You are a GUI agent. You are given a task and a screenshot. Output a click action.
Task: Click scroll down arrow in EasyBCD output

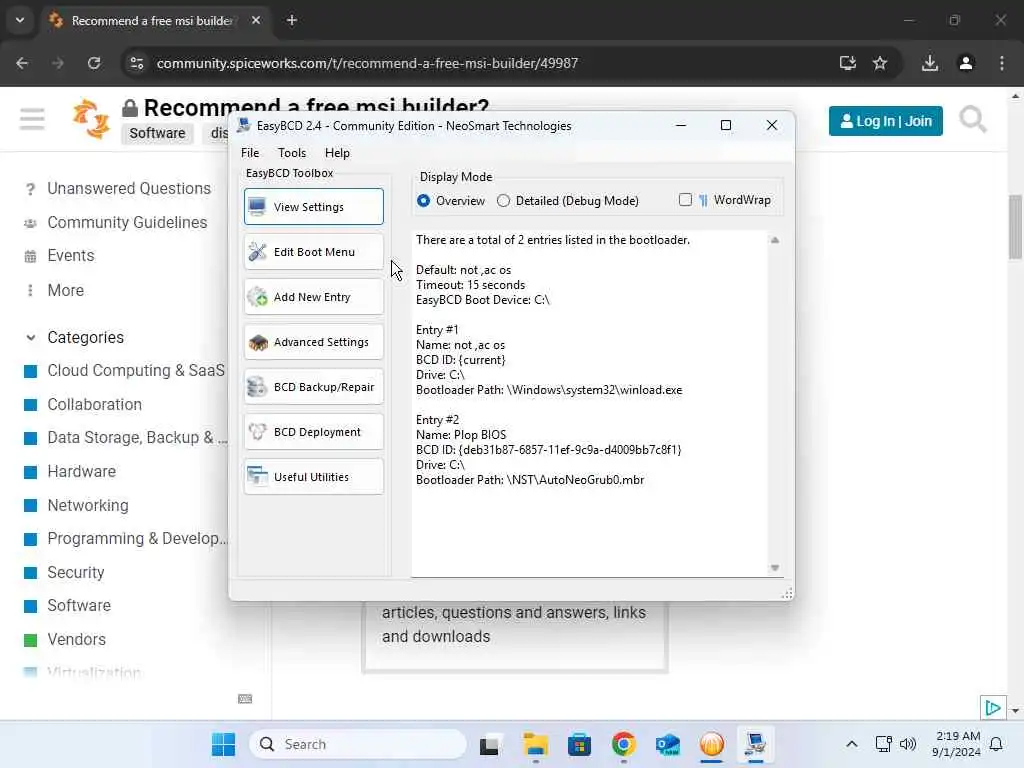(775, 568)
